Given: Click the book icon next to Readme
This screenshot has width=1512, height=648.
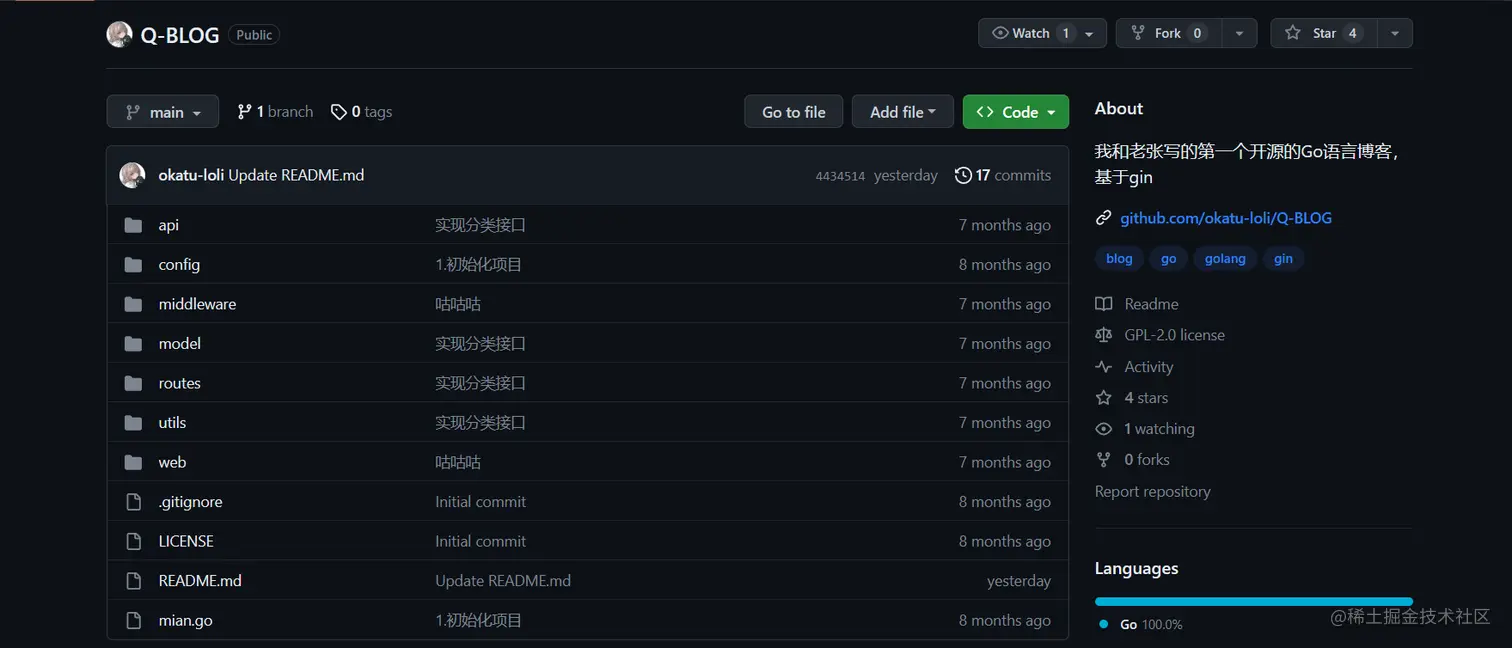Looking at the screenshot, I should (x=1104, y=304).
